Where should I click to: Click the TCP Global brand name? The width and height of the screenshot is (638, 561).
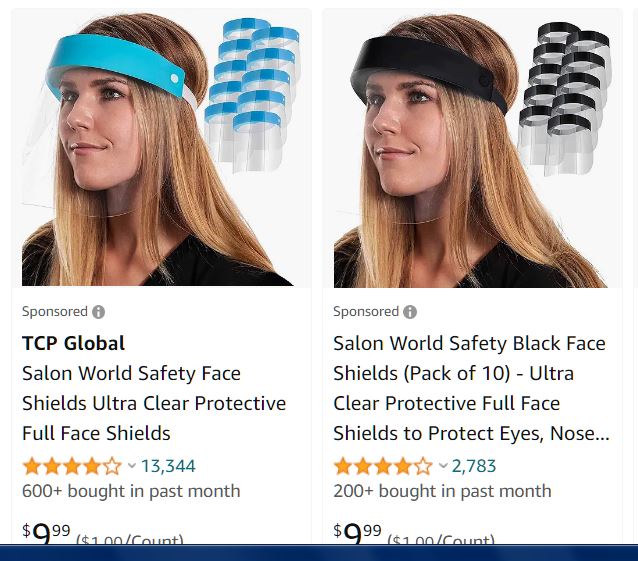coord(73,343)
